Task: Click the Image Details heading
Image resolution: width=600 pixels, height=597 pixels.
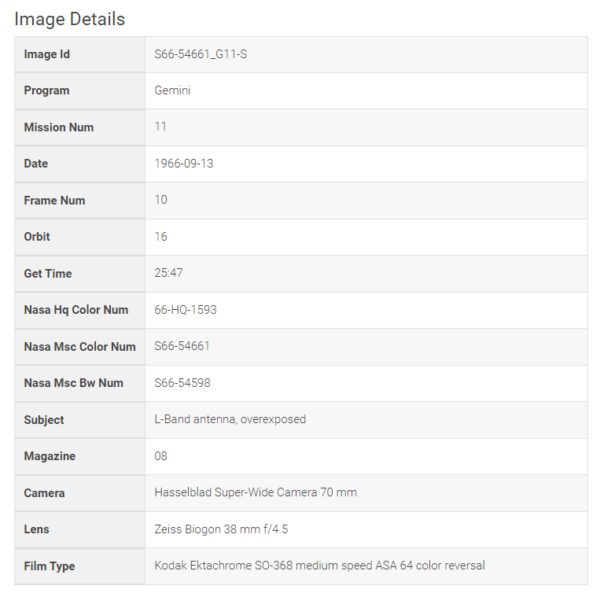Action: click(x=70, y=20)
